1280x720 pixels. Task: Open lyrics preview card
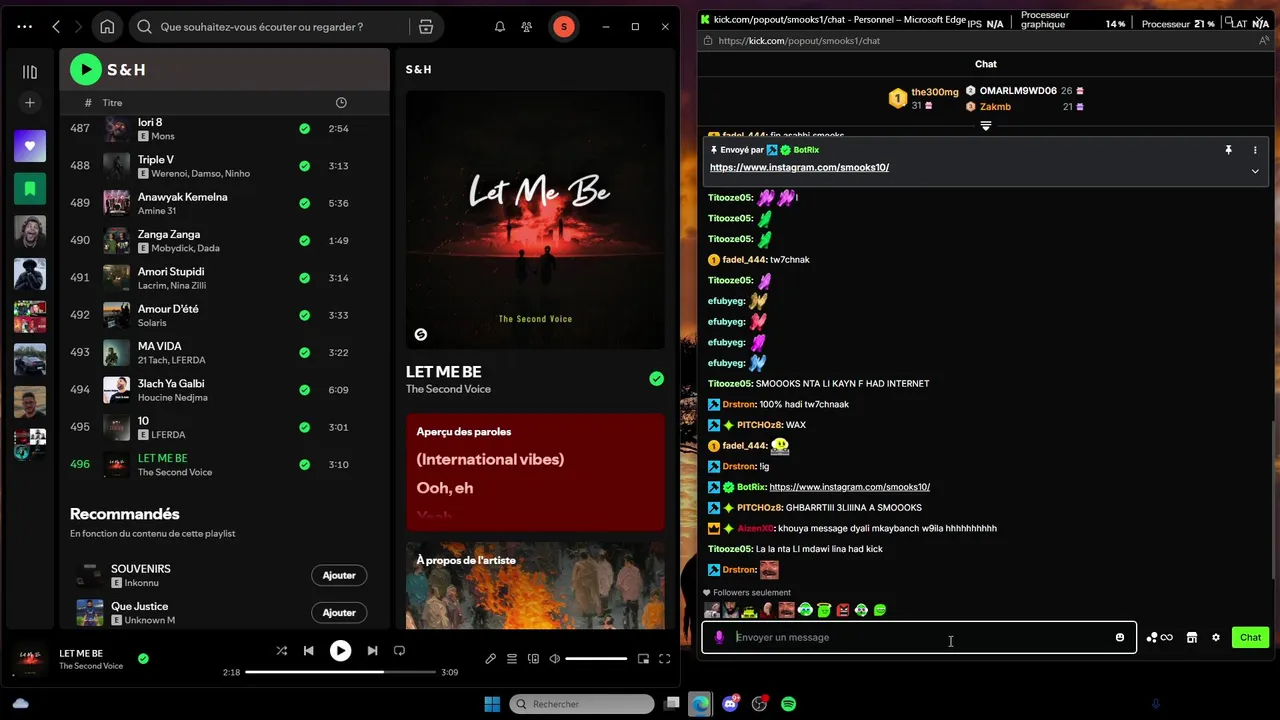click(x=535, y=472)
